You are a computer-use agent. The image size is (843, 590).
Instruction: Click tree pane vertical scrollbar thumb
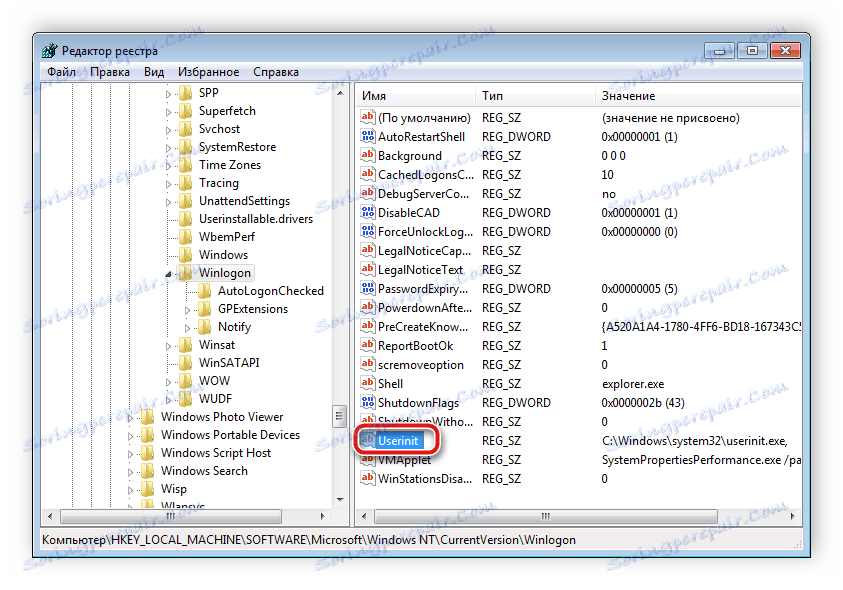[x=339, y=416]
